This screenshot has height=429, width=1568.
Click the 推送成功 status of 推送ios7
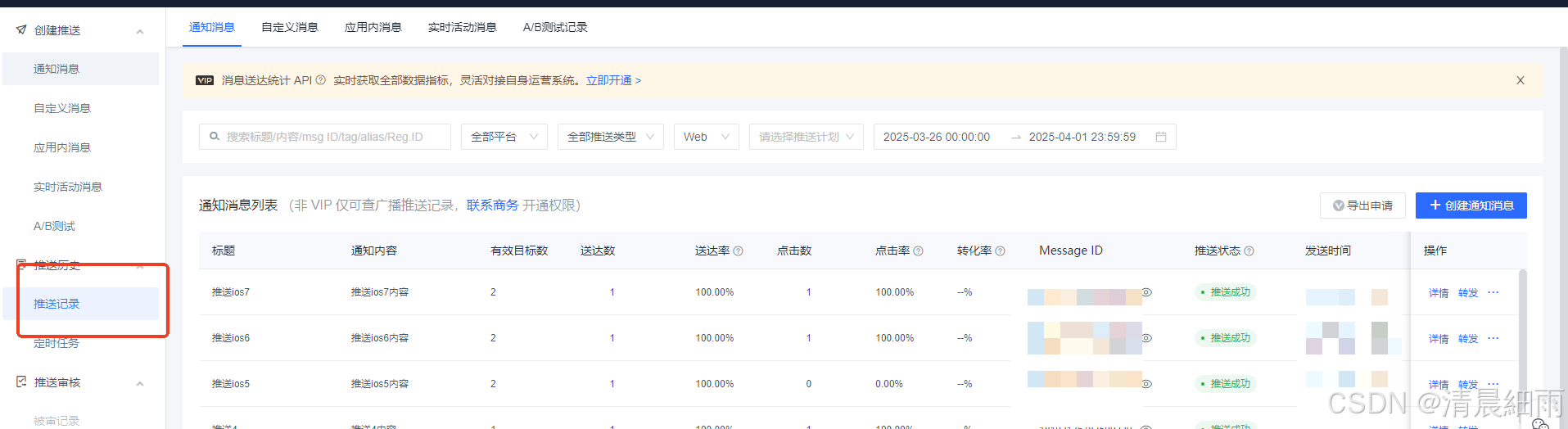(x=1225, y=292)
